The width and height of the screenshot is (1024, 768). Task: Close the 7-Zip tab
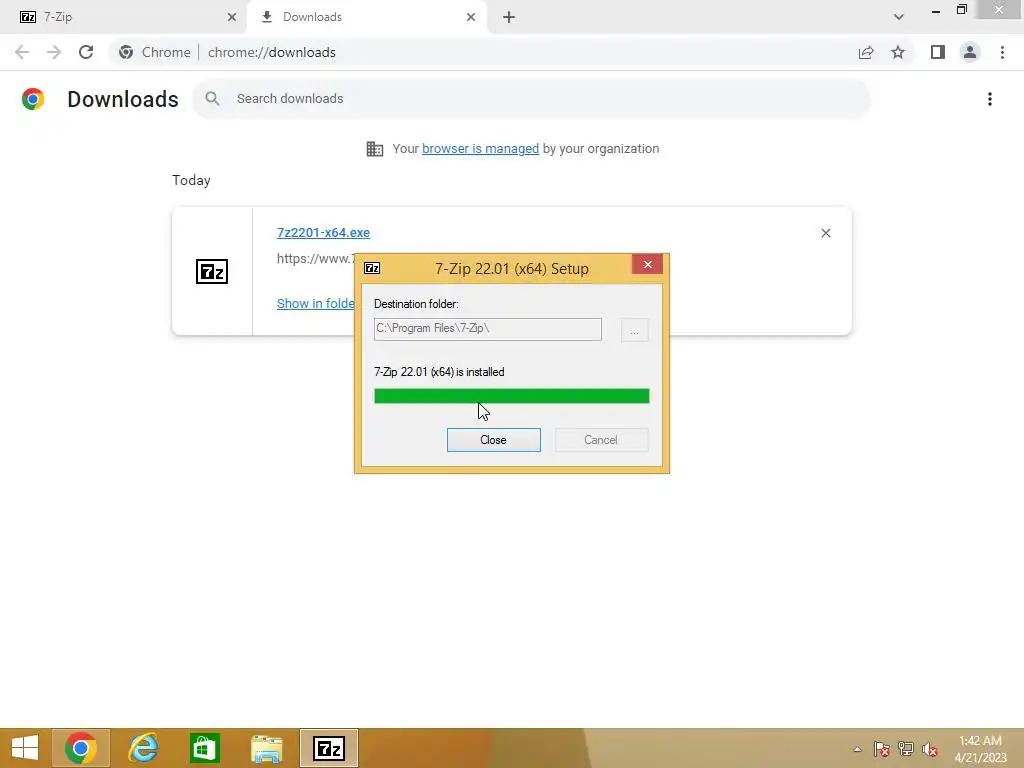tap(232, 17)
